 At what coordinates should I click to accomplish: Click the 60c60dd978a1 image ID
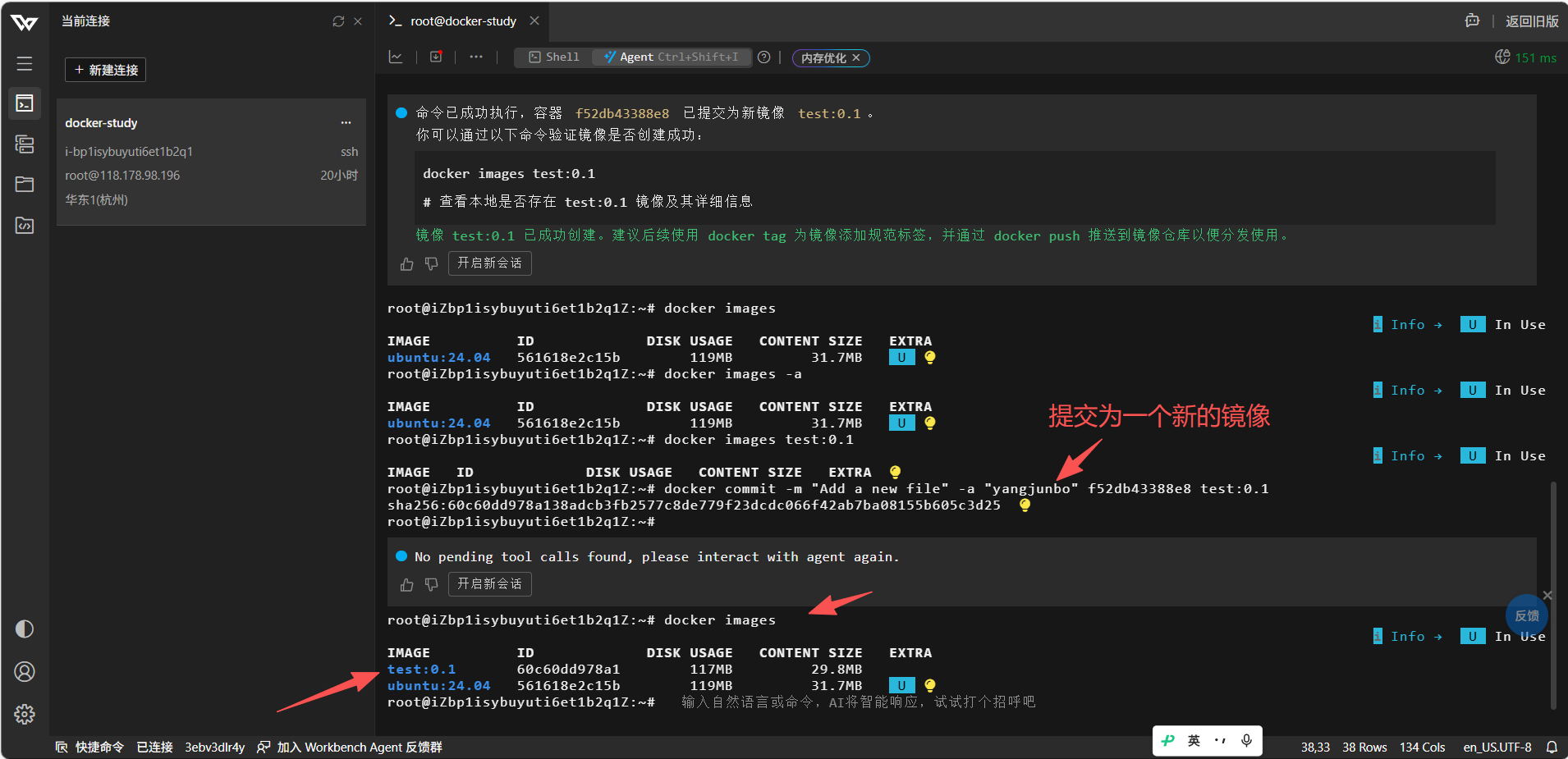point(568,670)
